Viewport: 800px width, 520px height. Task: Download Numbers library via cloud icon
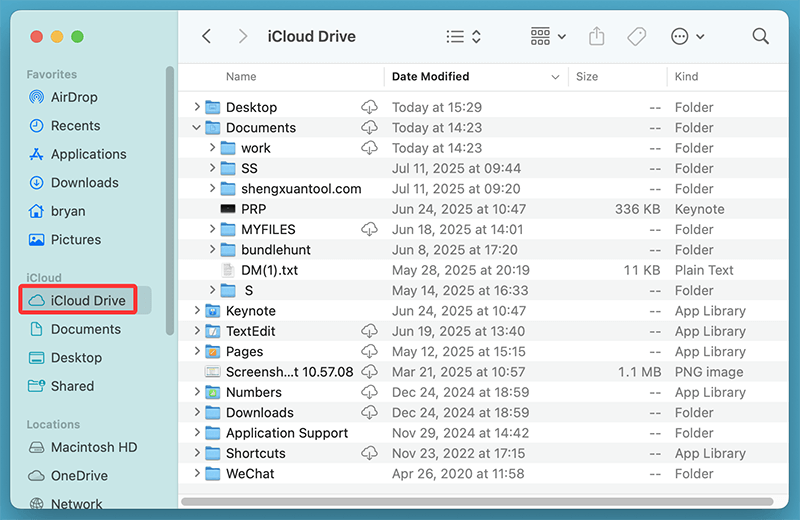[x=369, y=392]
